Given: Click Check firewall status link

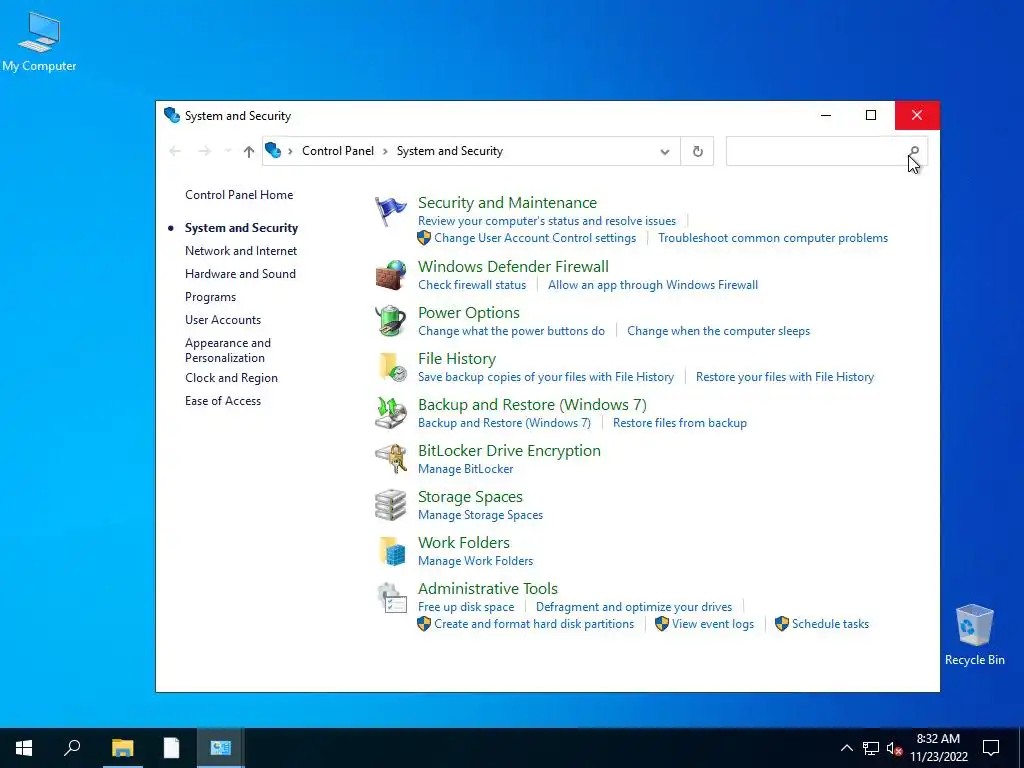Looking at the screenshot, I should [x=472, y=285].
